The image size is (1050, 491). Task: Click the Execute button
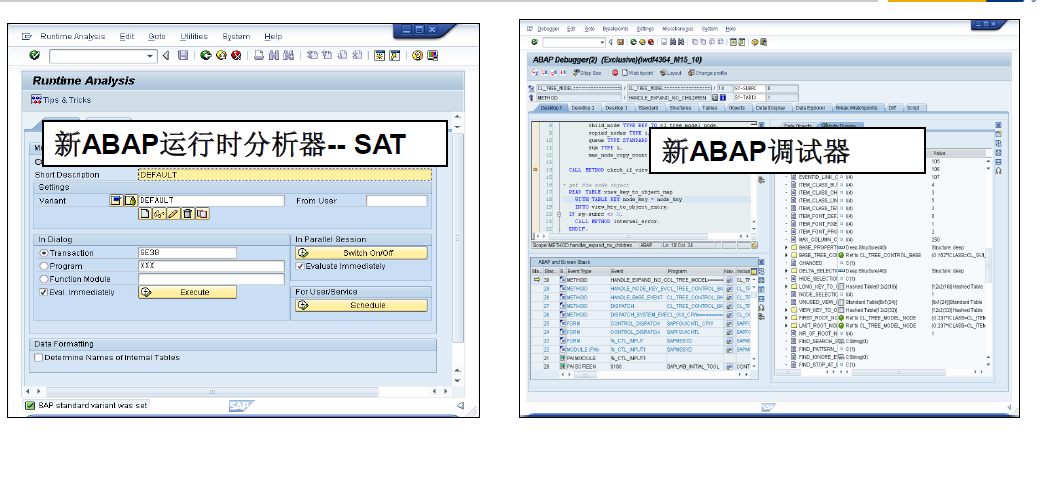188,292
